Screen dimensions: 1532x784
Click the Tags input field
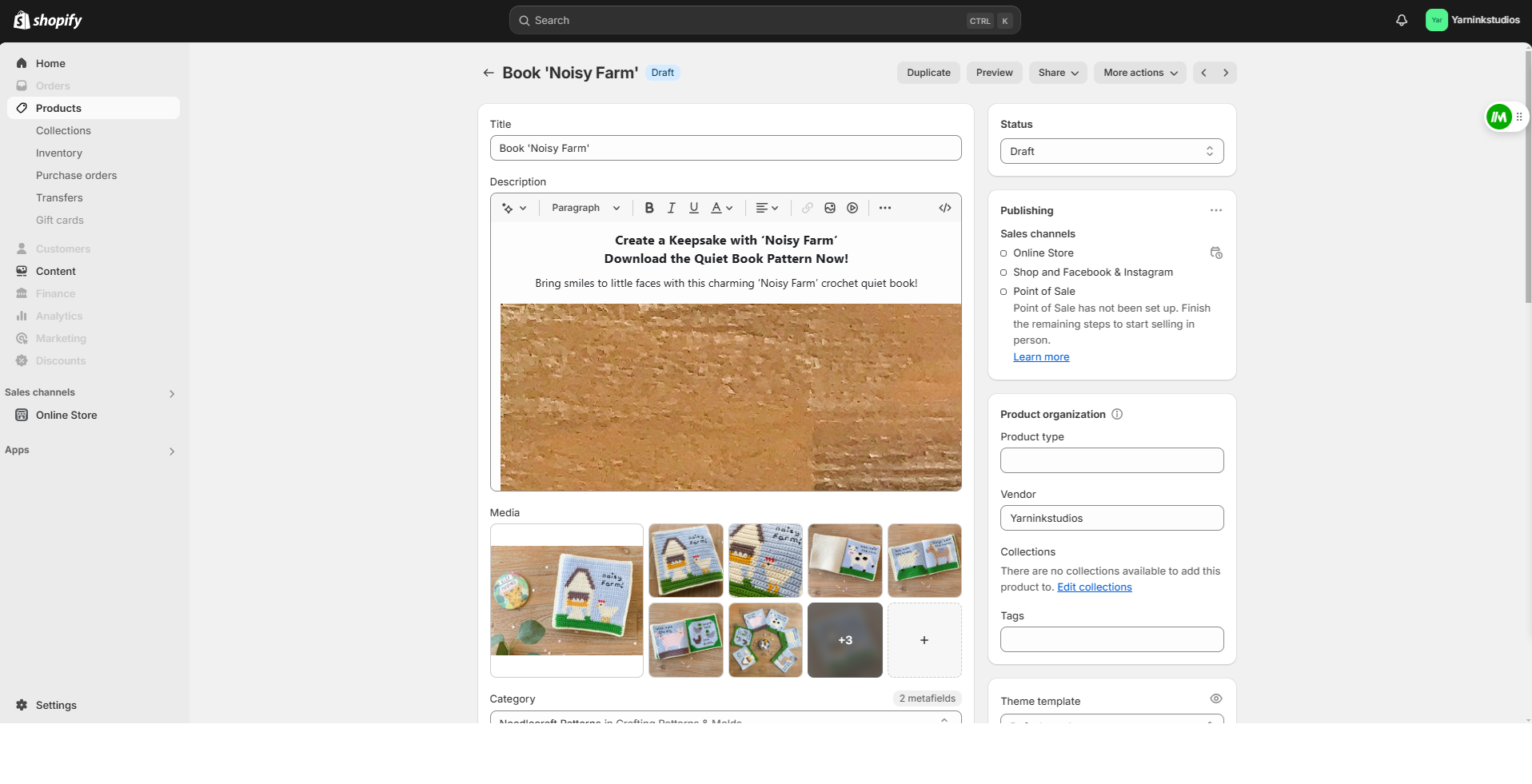1111,639
